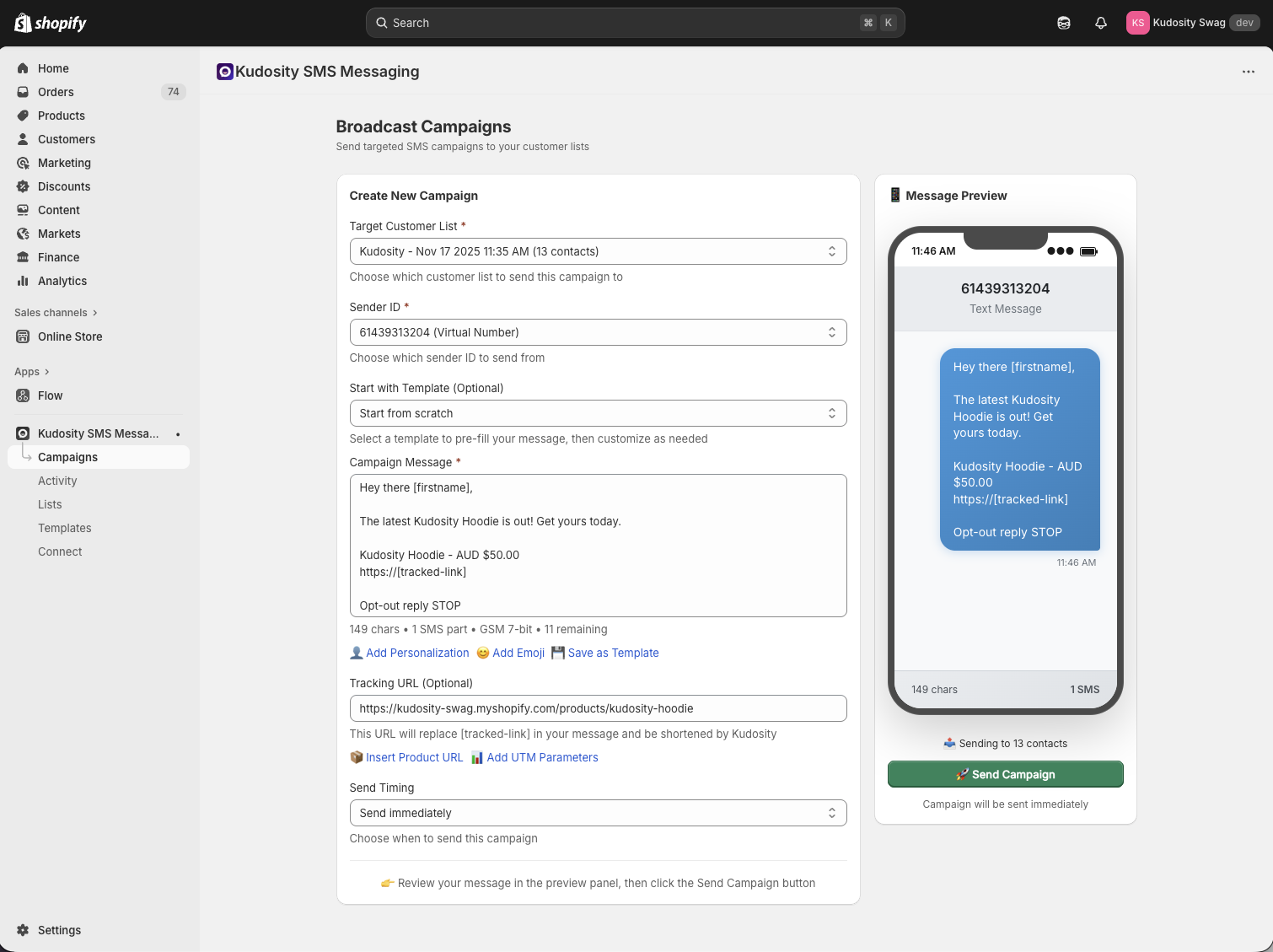The width and height of the screenshot is (1273, 952).
Task: Click the Products tag icon
Action: [x=23, y=116]
